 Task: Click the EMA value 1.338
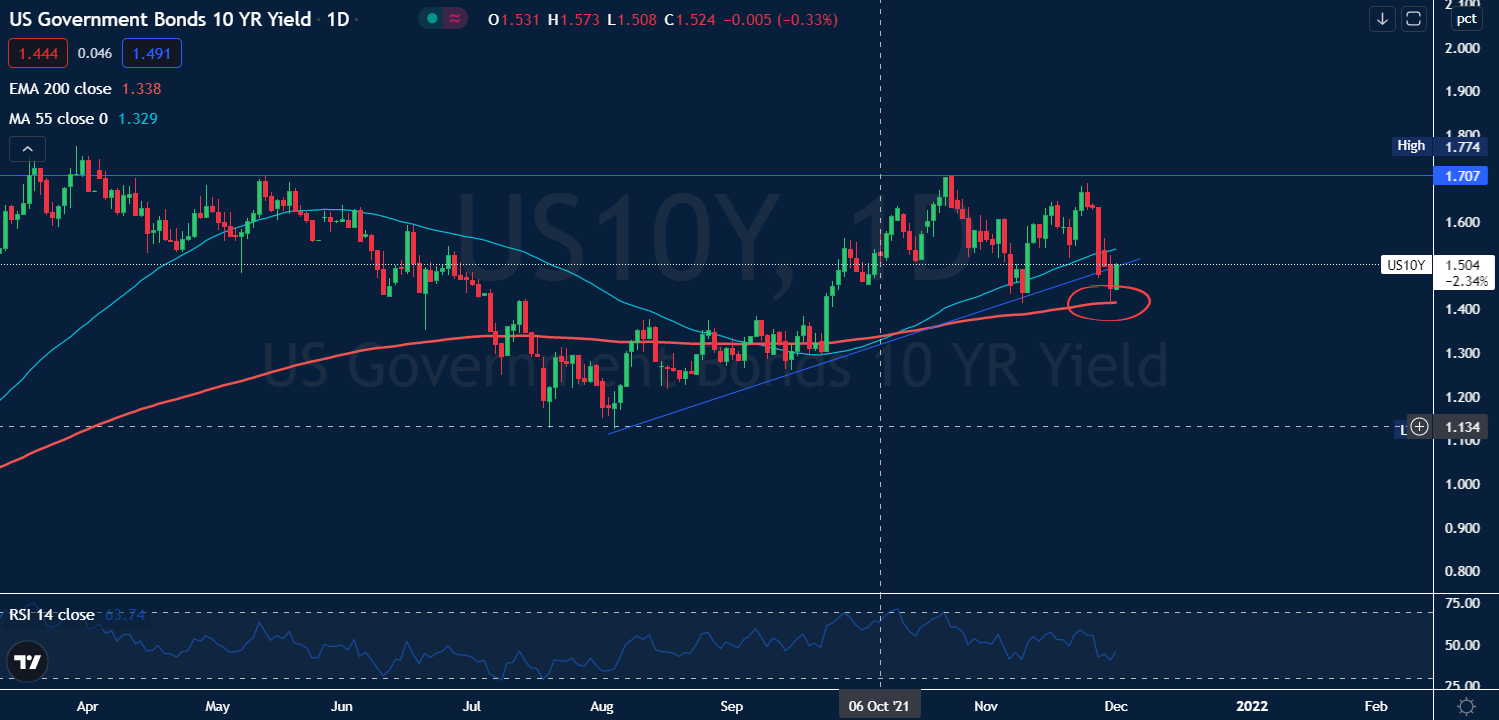[x=141, y=89]
